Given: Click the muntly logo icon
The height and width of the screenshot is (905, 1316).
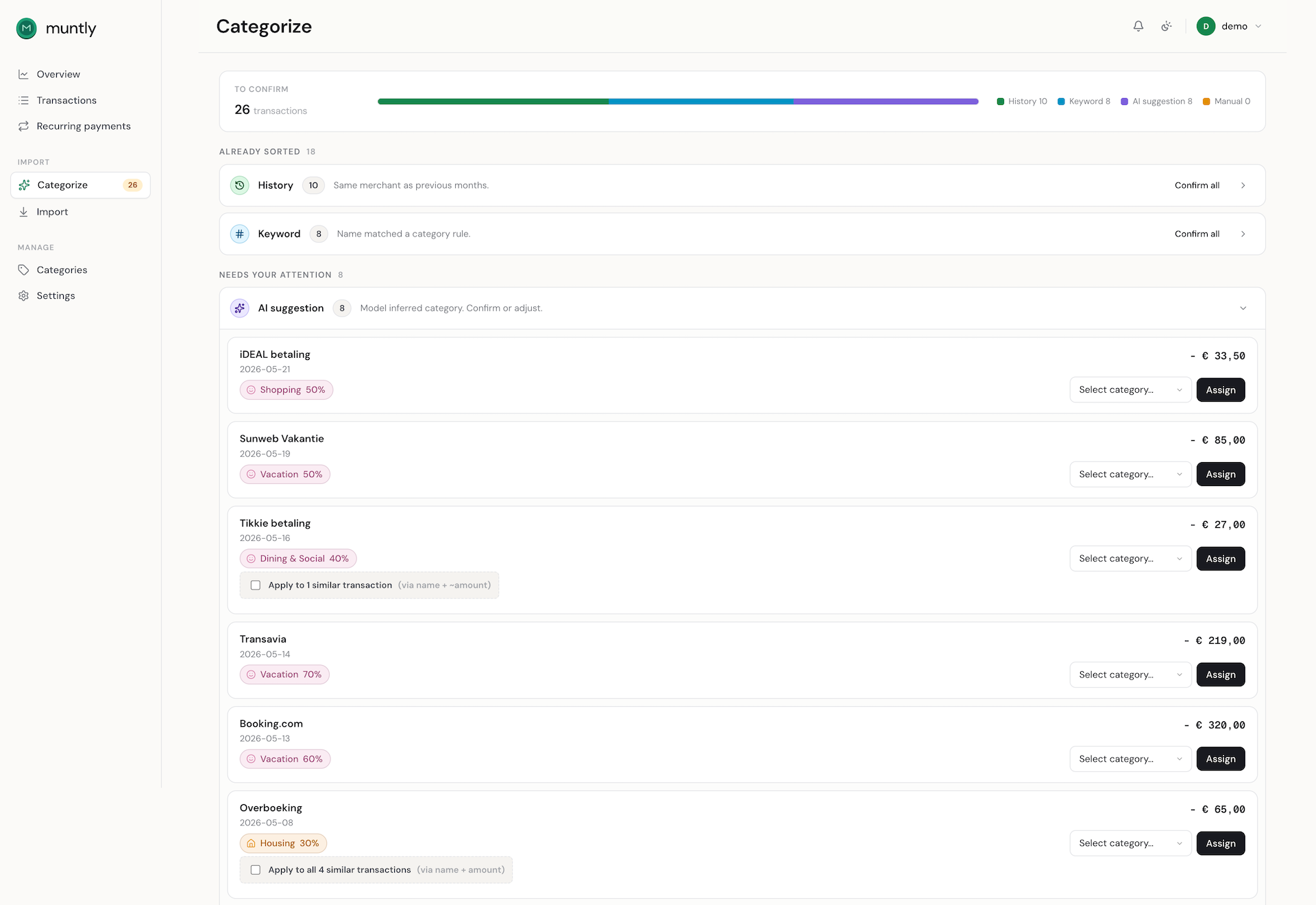Looking at the screenshot, I should (27, 28).
